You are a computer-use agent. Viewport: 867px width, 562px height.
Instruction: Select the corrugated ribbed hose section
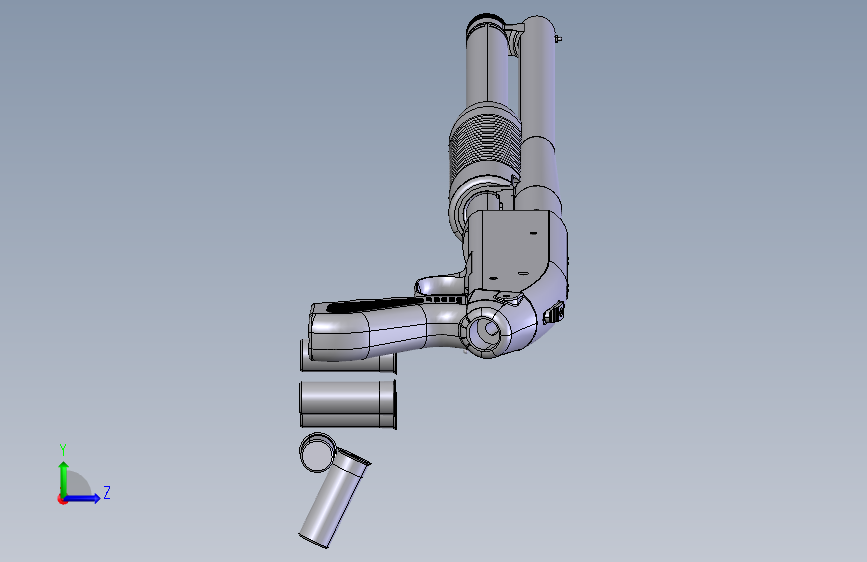click(485, 146)
